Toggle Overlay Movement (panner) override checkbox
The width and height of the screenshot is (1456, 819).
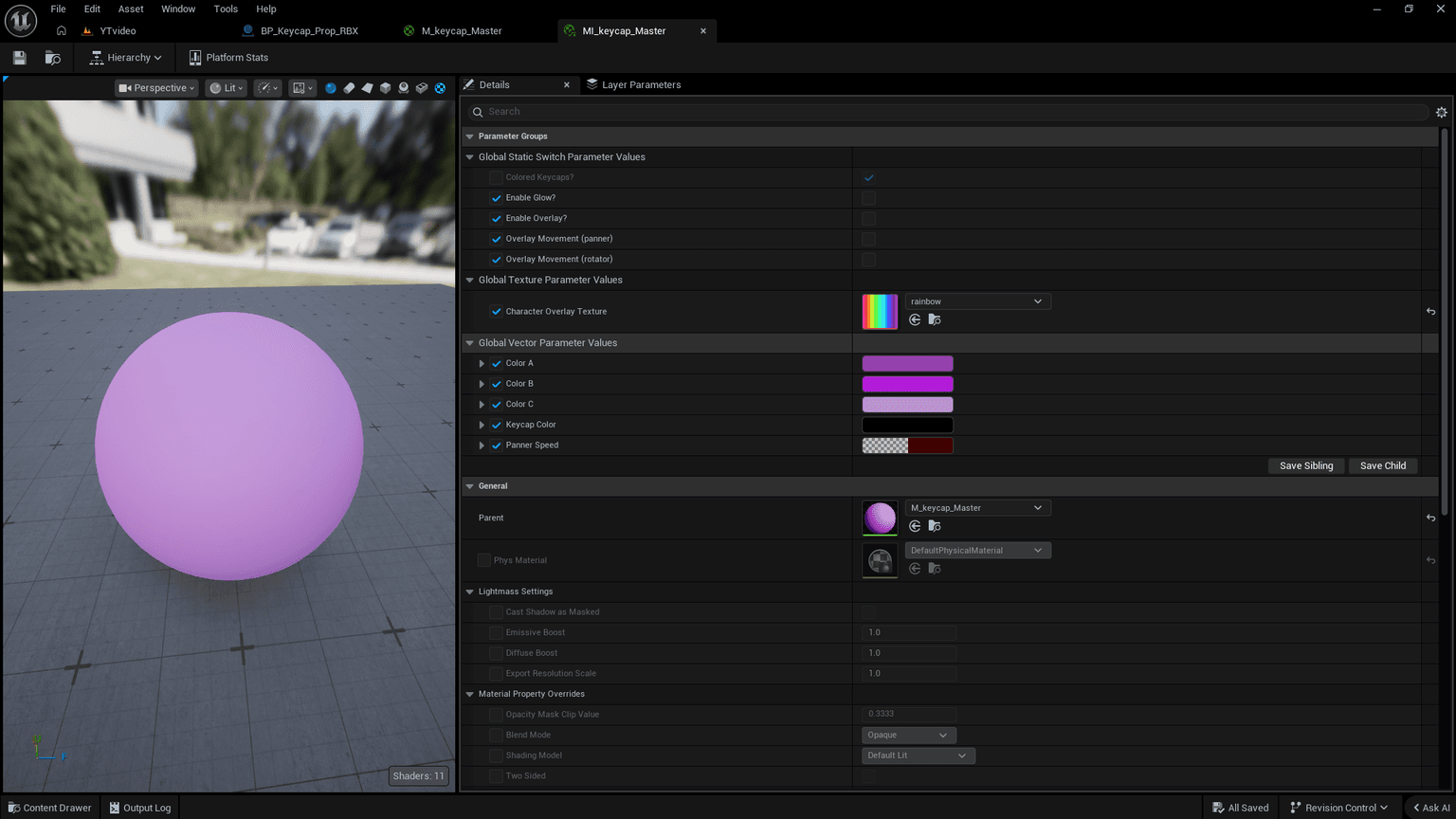(496, 239)
